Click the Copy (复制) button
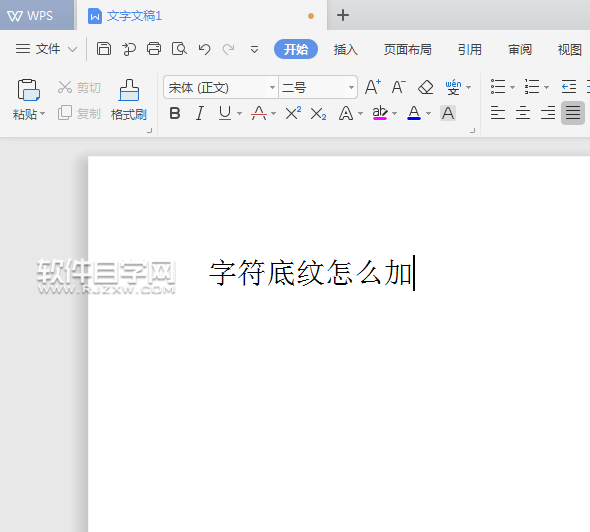 click(x=79, y=113)
